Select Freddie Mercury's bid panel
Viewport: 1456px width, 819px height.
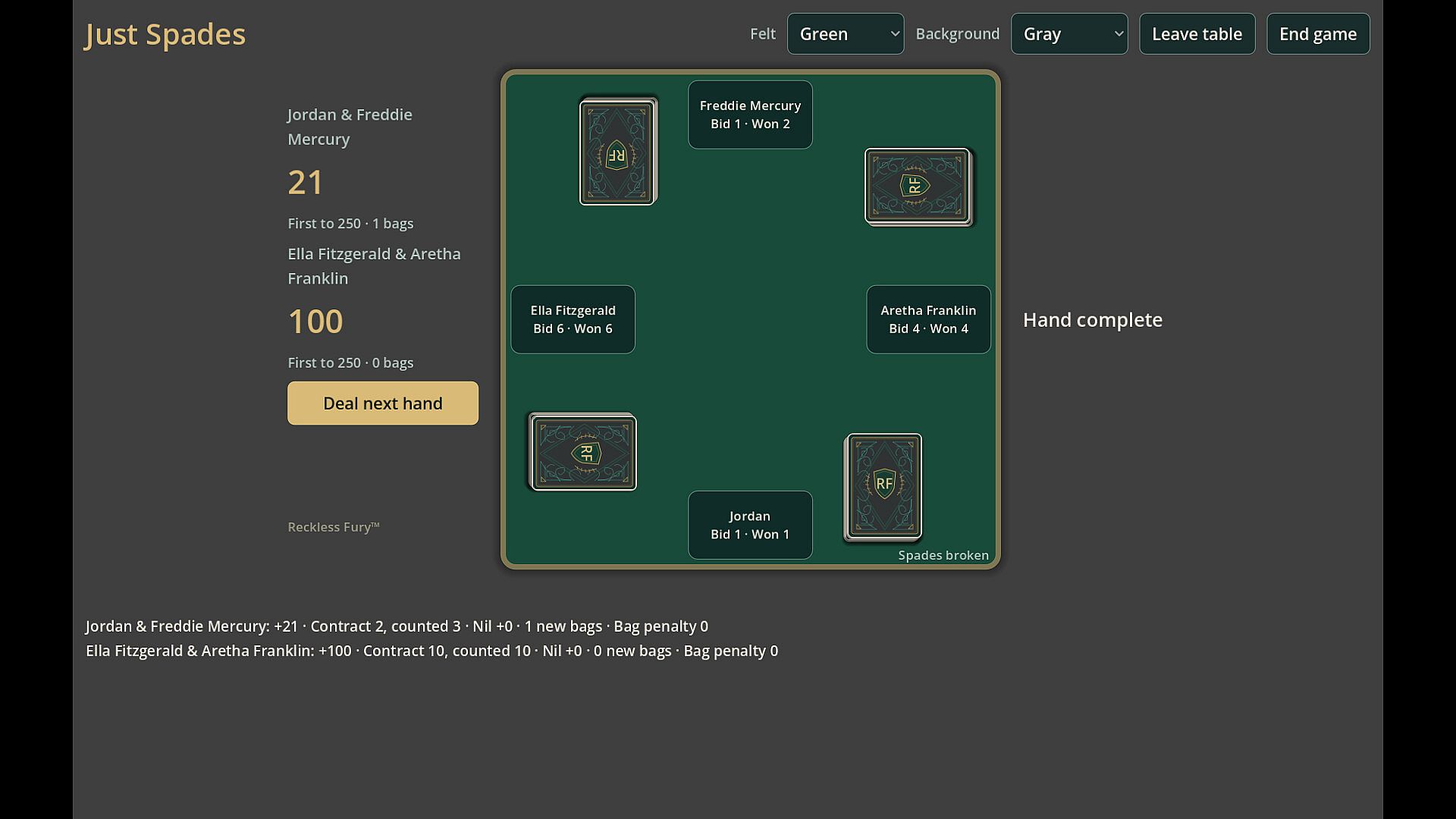pyautogui.click(x=750, y=115)
